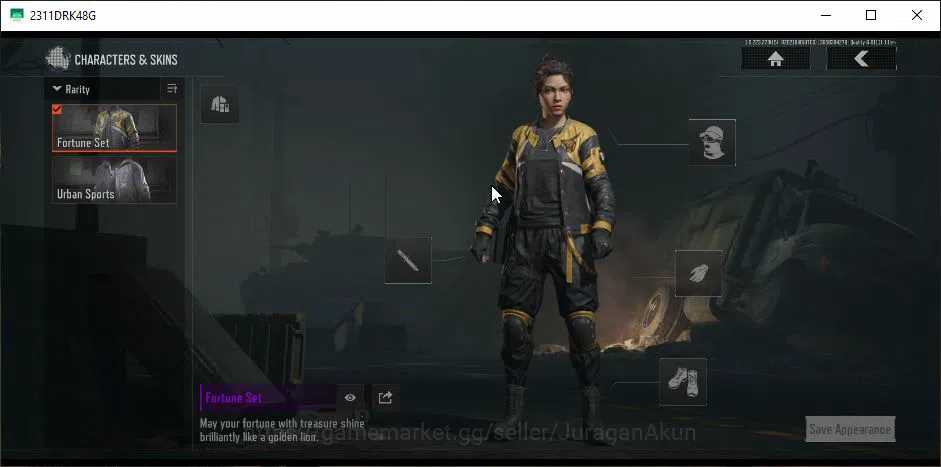Open the gloves equipment slot
Viewport: 941px width, 467px height.
click(x=699, y=273)
